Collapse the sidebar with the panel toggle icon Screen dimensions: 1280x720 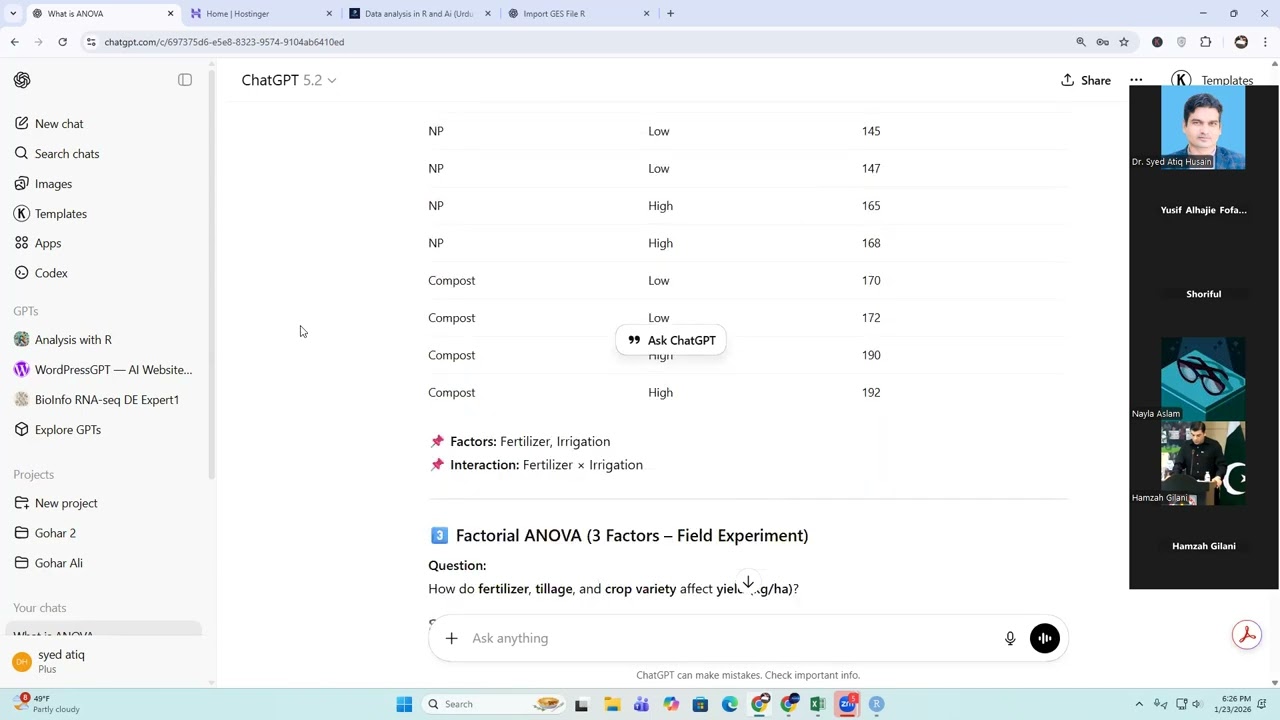185,80
